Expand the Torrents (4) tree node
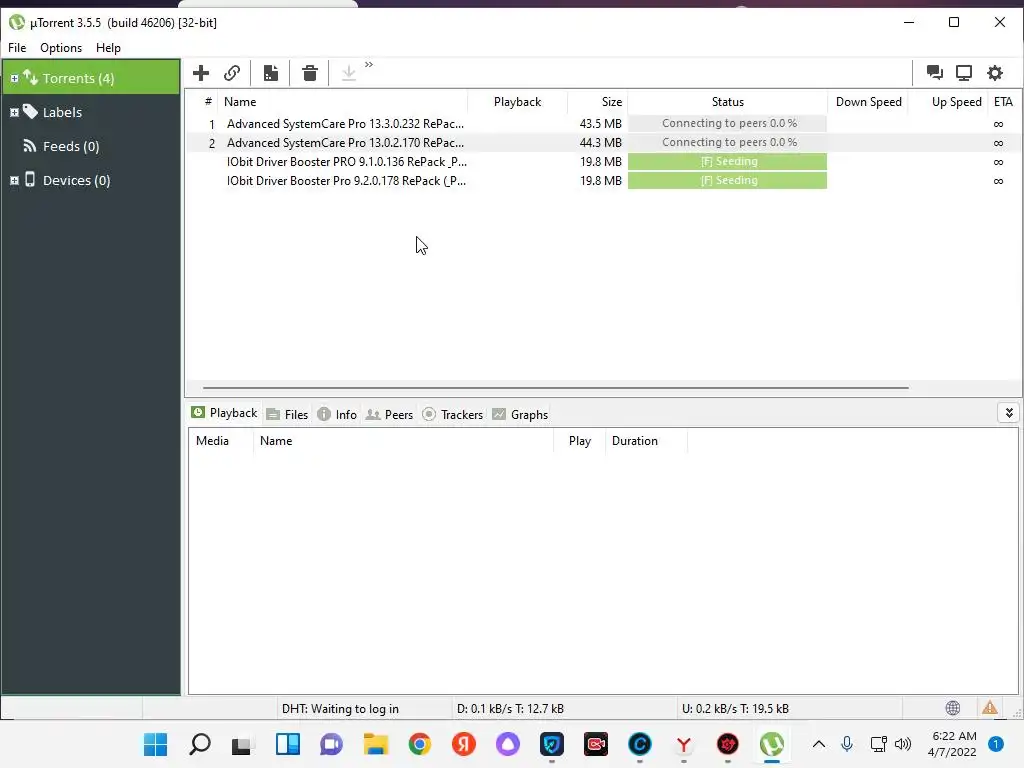Image resolution: width=1024 pixels, height=768 pixels. point(14,78)
